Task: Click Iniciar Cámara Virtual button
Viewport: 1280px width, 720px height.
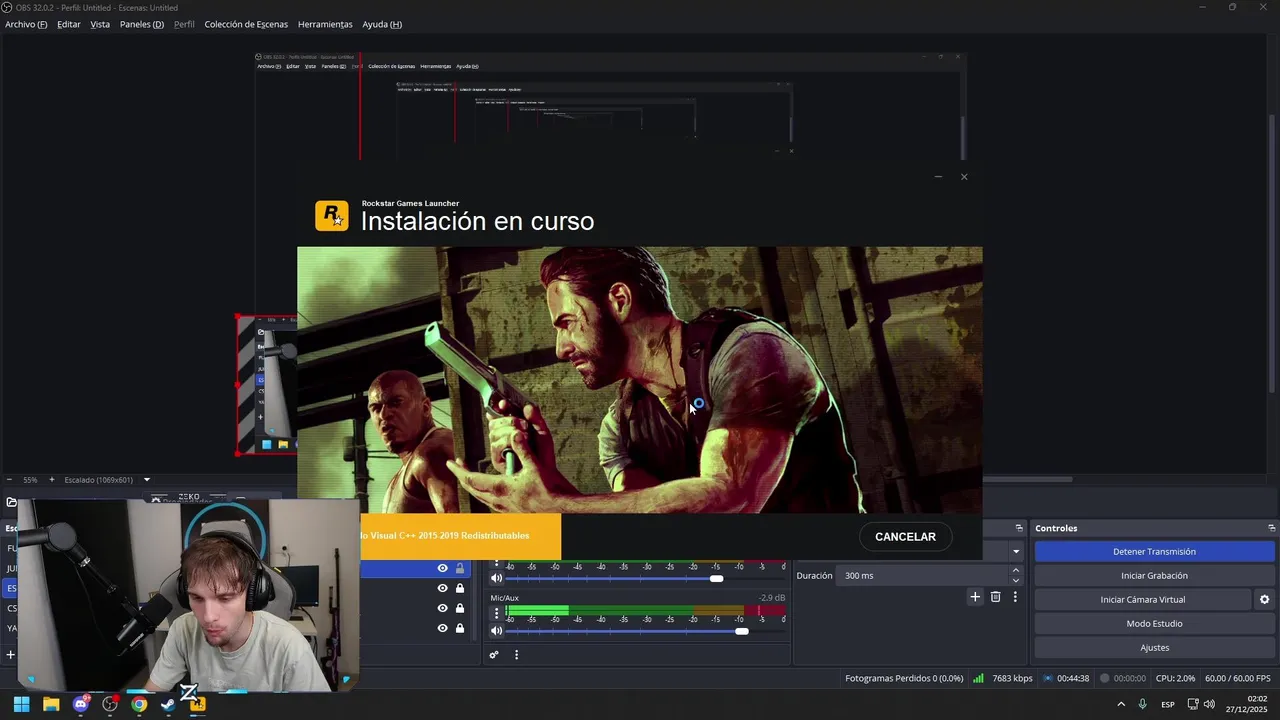Action: click(1142, 599)
